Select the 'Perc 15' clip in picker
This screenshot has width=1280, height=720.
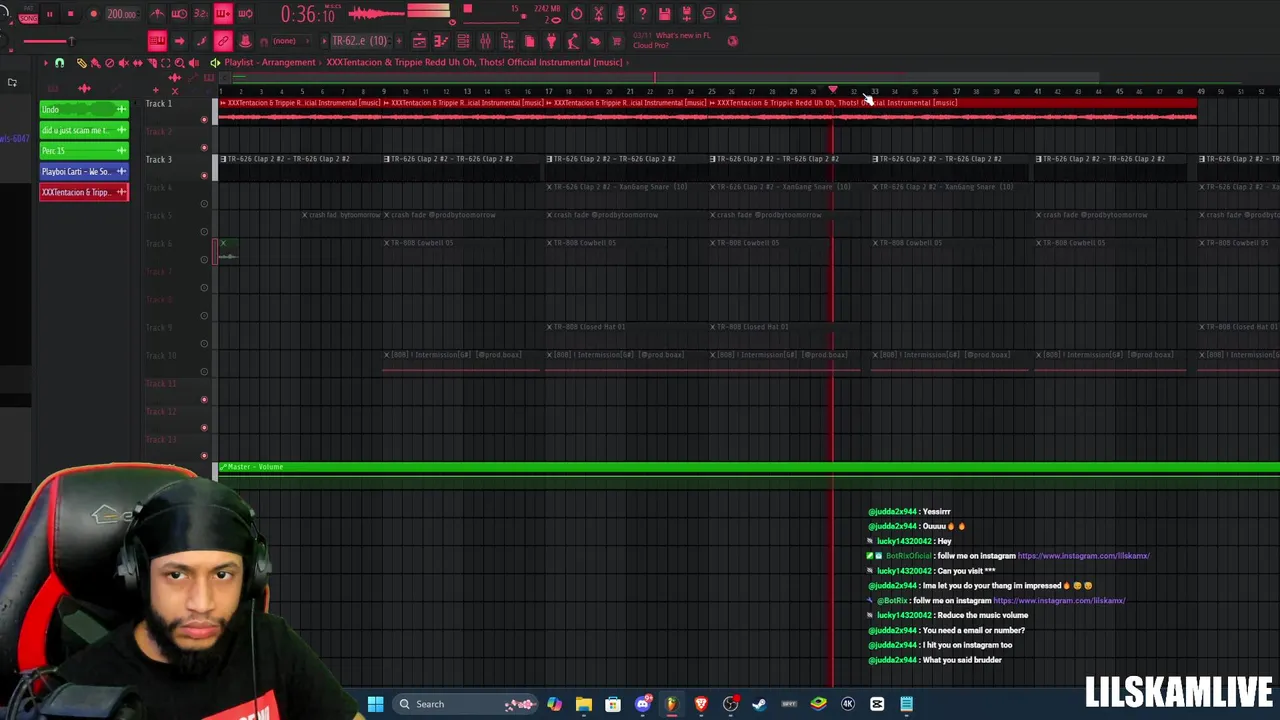click(84, 151)
